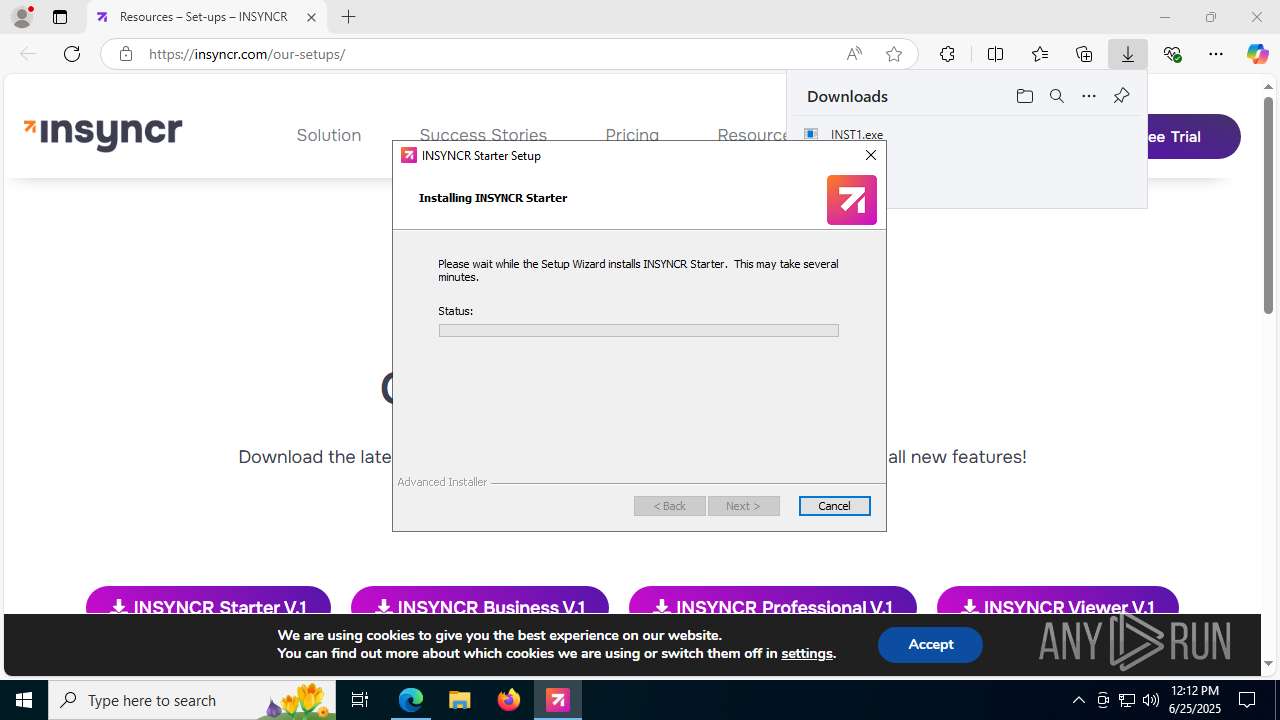
Task: Toggle split screen icon
Action: tap(995, 54)
